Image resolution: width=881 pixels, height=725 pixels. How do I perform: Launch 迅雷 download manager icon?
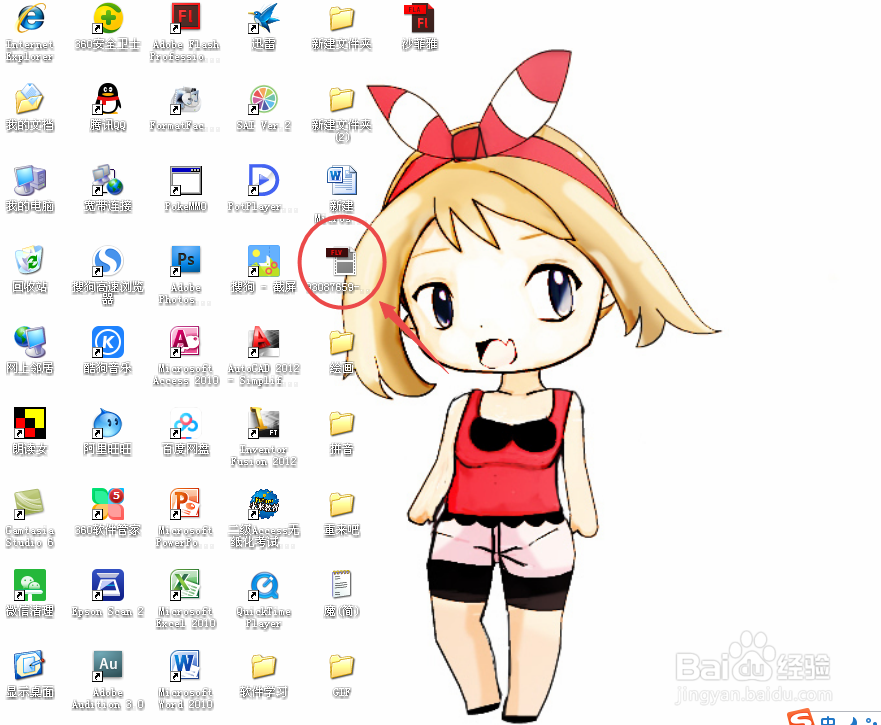point(264,19)
